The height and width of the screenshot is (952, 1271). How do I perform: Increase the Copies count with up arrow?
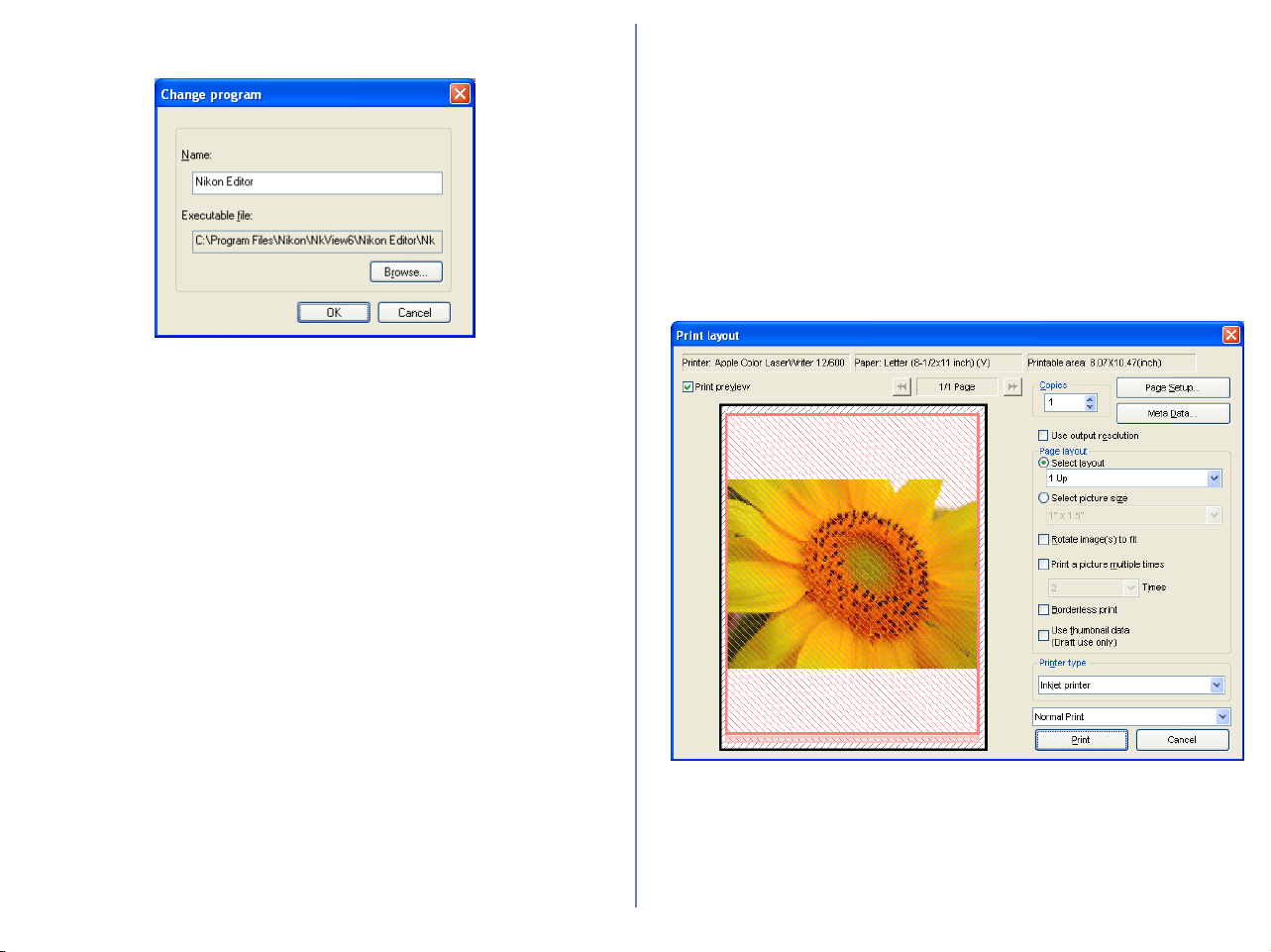click(1091, 399)
